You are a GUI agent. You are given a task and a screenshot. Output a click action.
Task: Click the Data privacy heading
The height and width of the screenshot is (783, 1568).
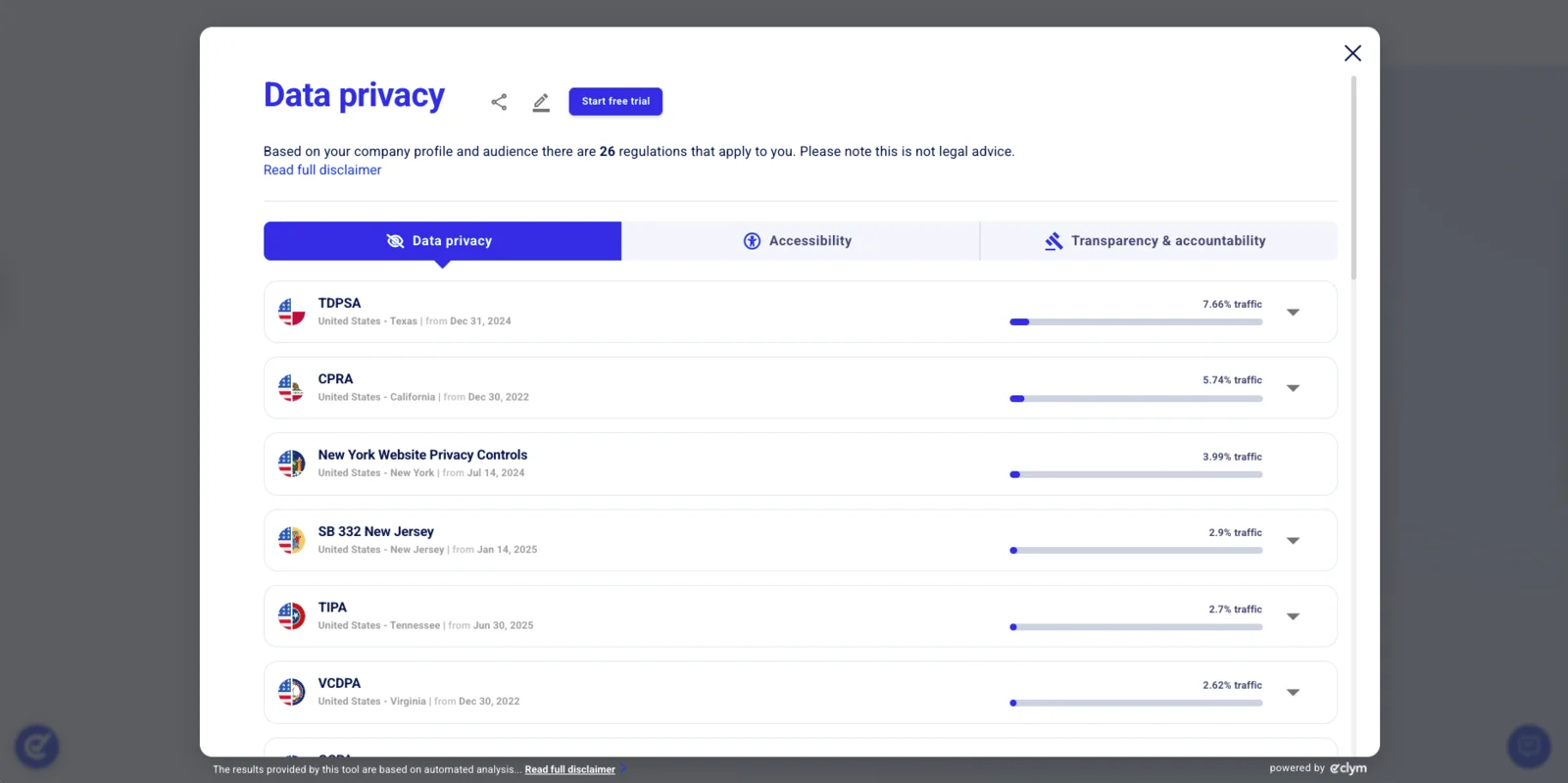[x=354, y=96]
